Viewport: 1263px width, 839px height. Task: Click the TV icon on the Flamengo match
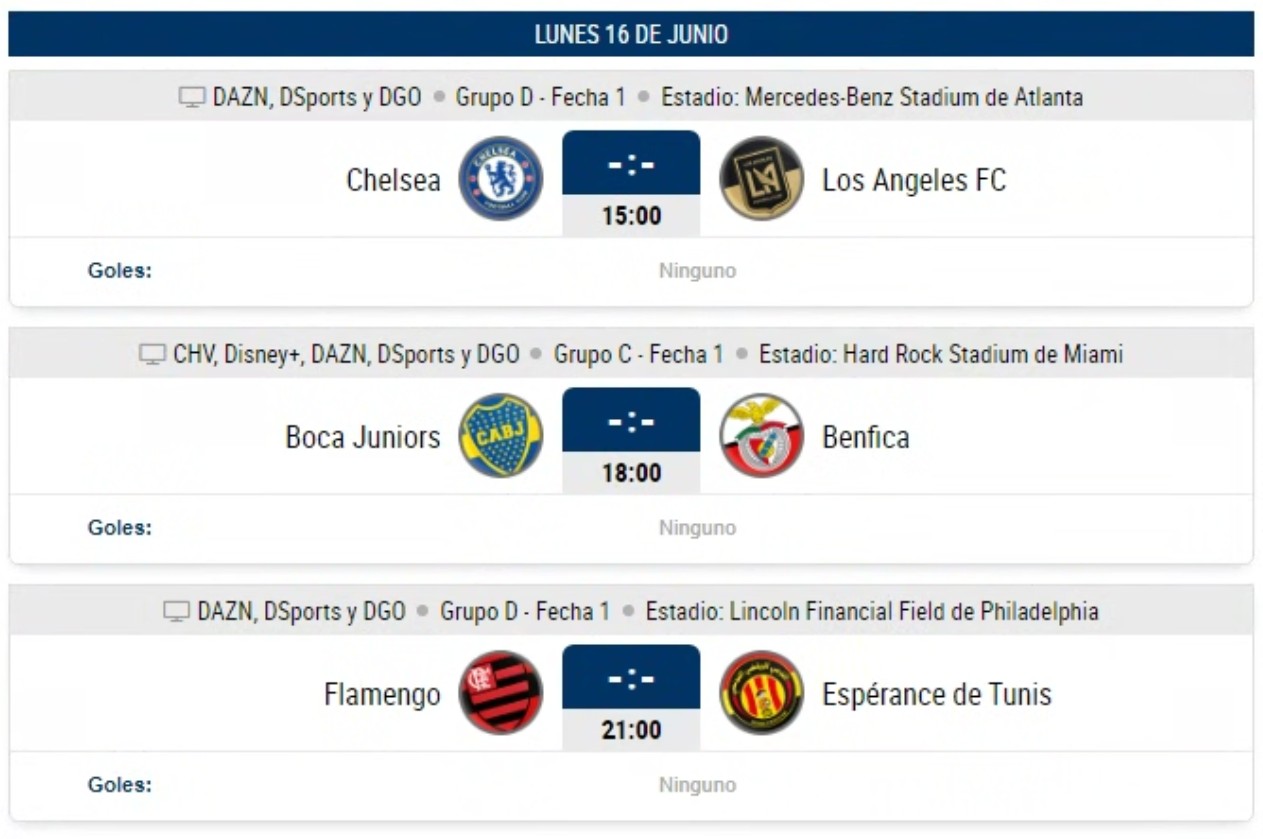177,612
